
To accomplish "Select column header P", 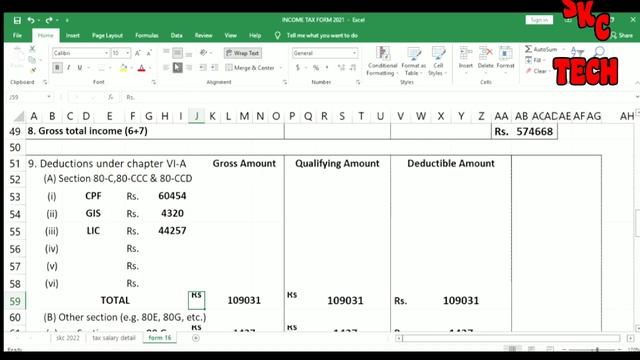I will tap(292, 116).
